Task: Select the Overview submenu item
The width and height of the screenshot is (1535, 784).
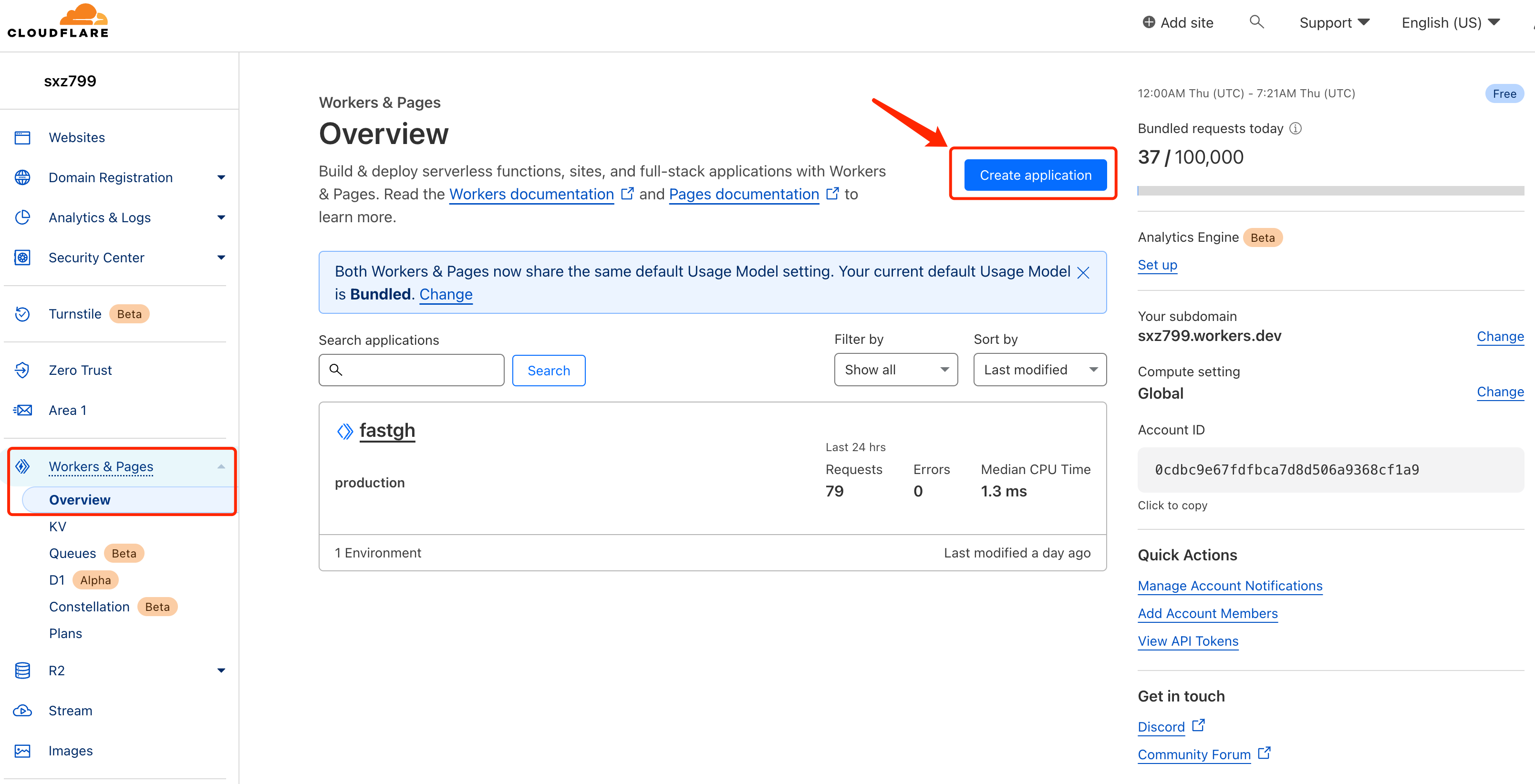Action: (x=80, y=500)
